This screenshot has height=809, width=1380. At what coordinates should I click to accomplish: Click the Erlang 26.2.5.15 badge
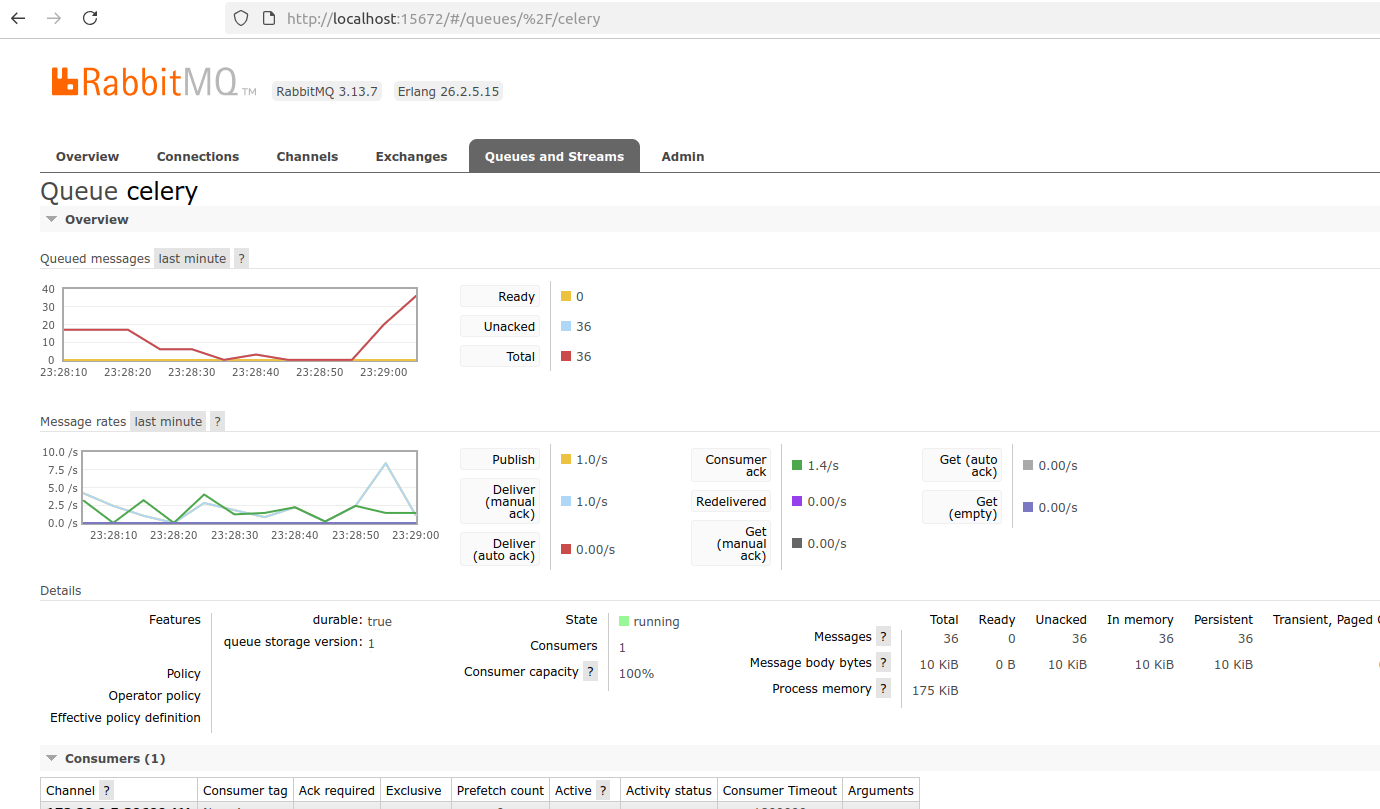click(448, 91)
